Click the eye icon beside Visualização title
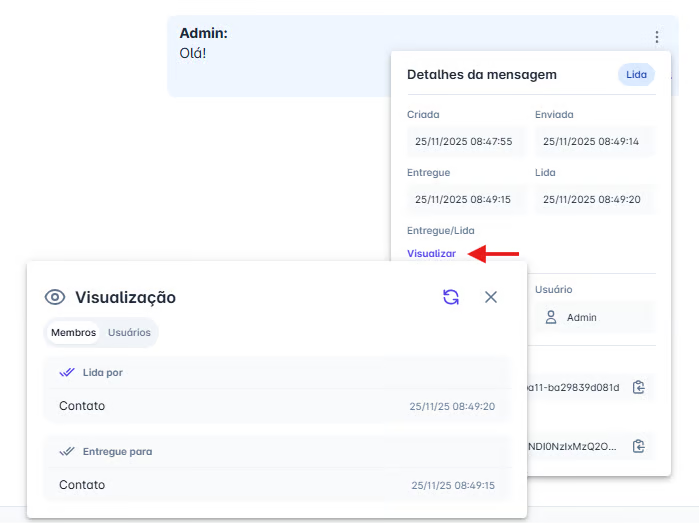 point(55,297)
